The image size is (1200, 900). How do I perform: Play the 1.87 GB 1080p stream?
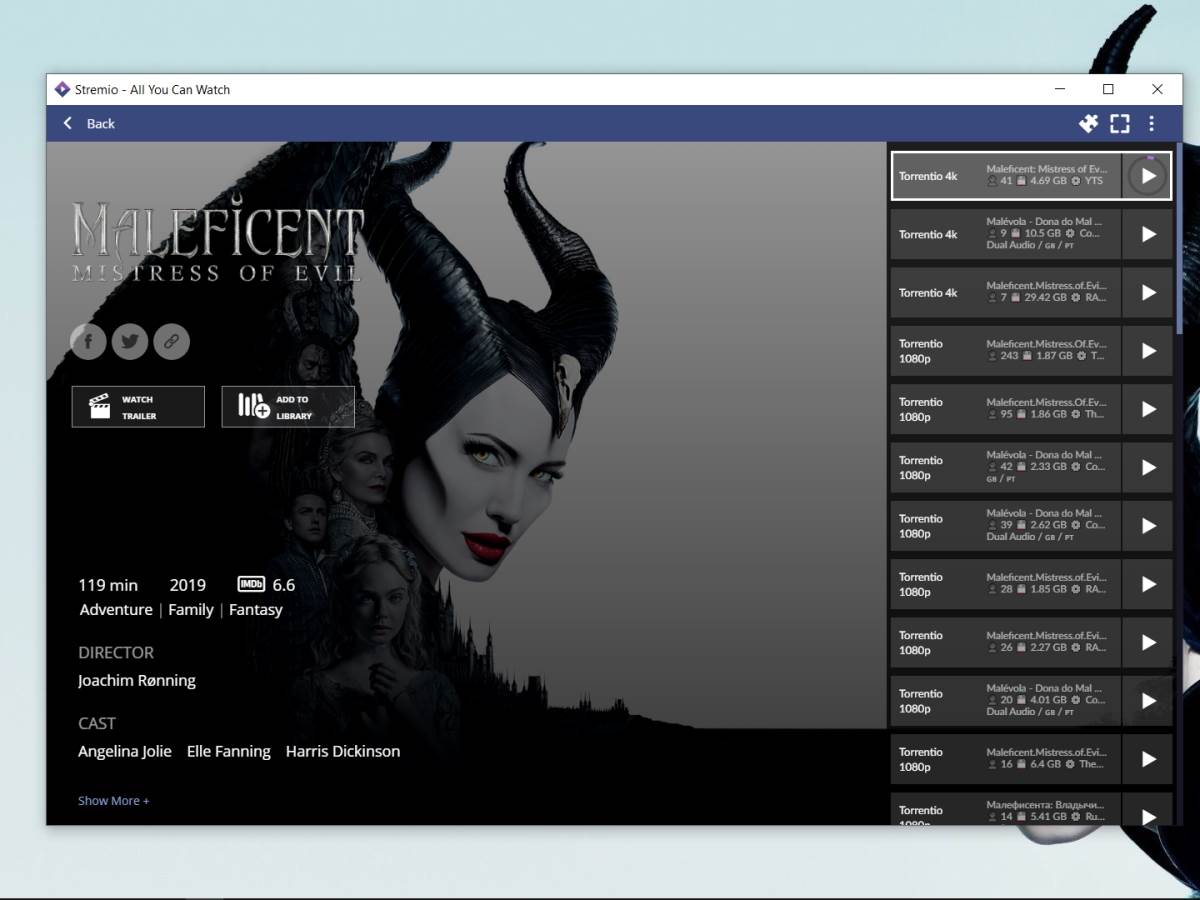[x=1148, y=351]
